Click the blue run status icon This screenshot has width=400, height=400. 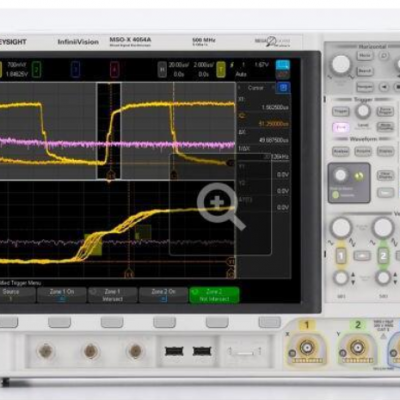(x=282, y=65)
